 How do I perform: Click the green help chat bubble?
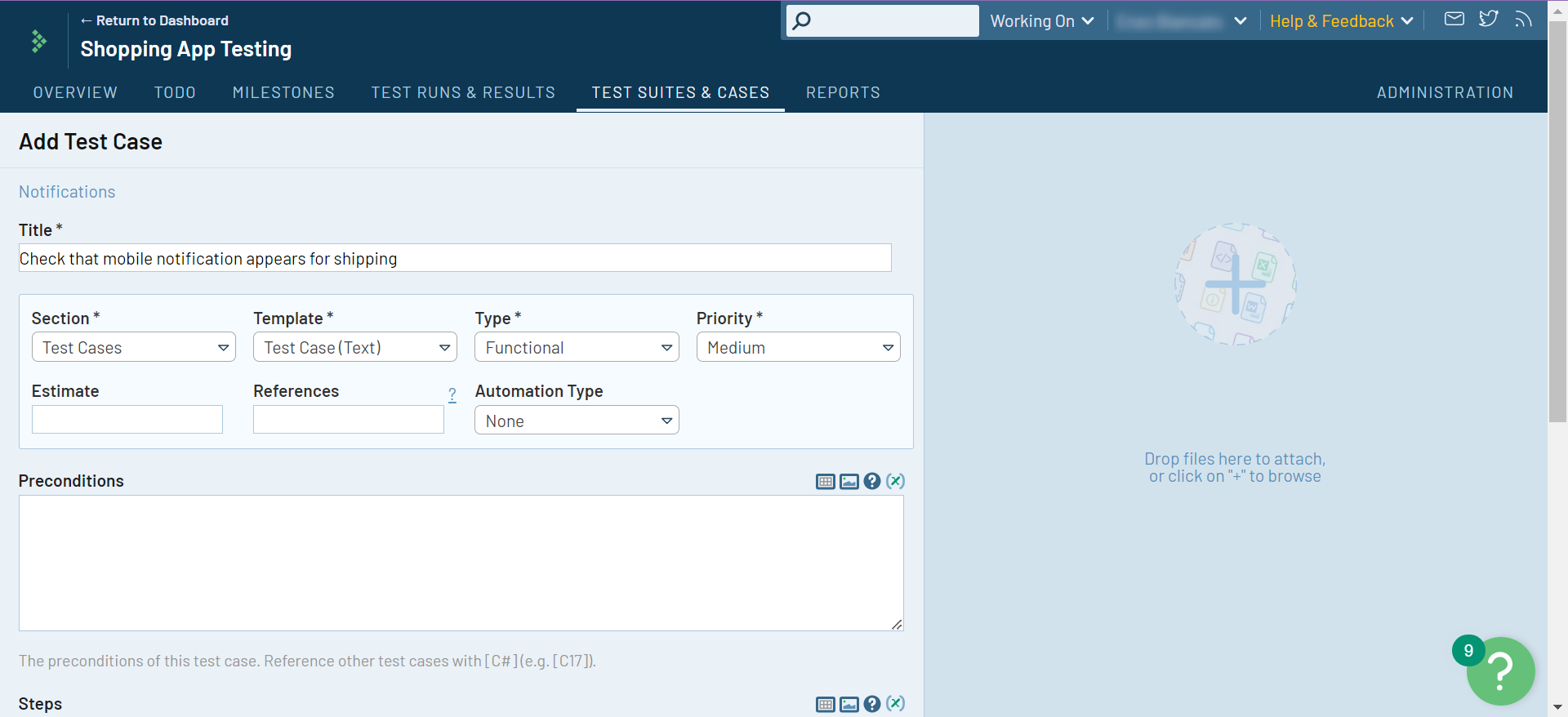tap(1500, 671)
